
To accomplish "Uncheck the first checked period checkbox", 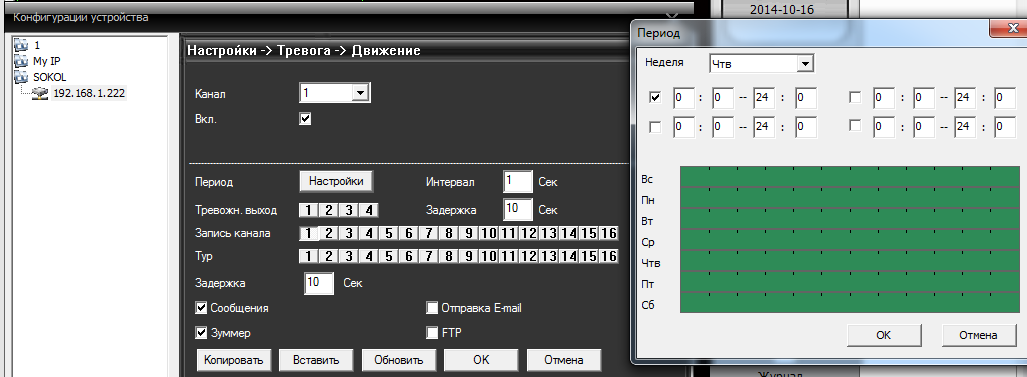I will click(655, 98).
